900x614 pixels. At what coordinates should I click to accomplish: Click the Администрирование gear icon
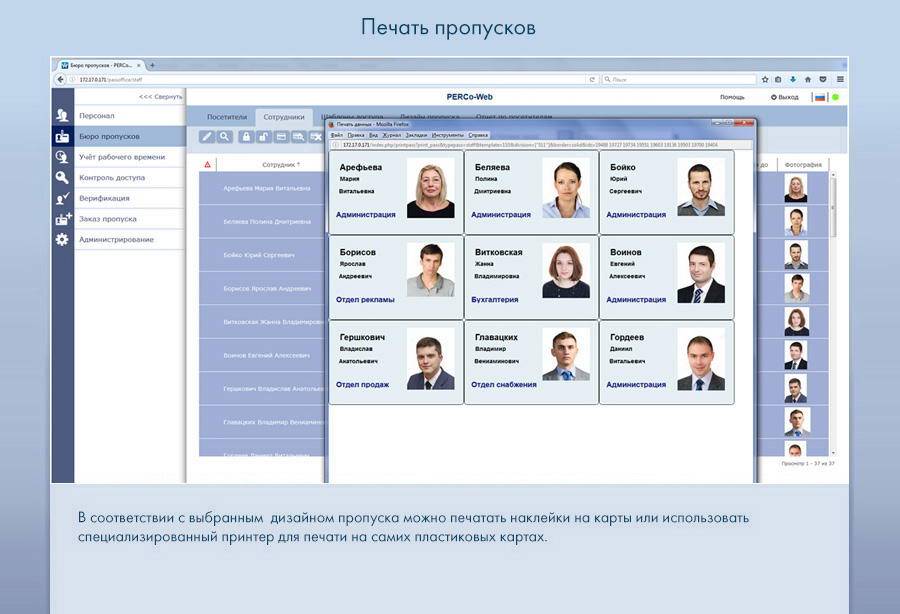(62, 240)
